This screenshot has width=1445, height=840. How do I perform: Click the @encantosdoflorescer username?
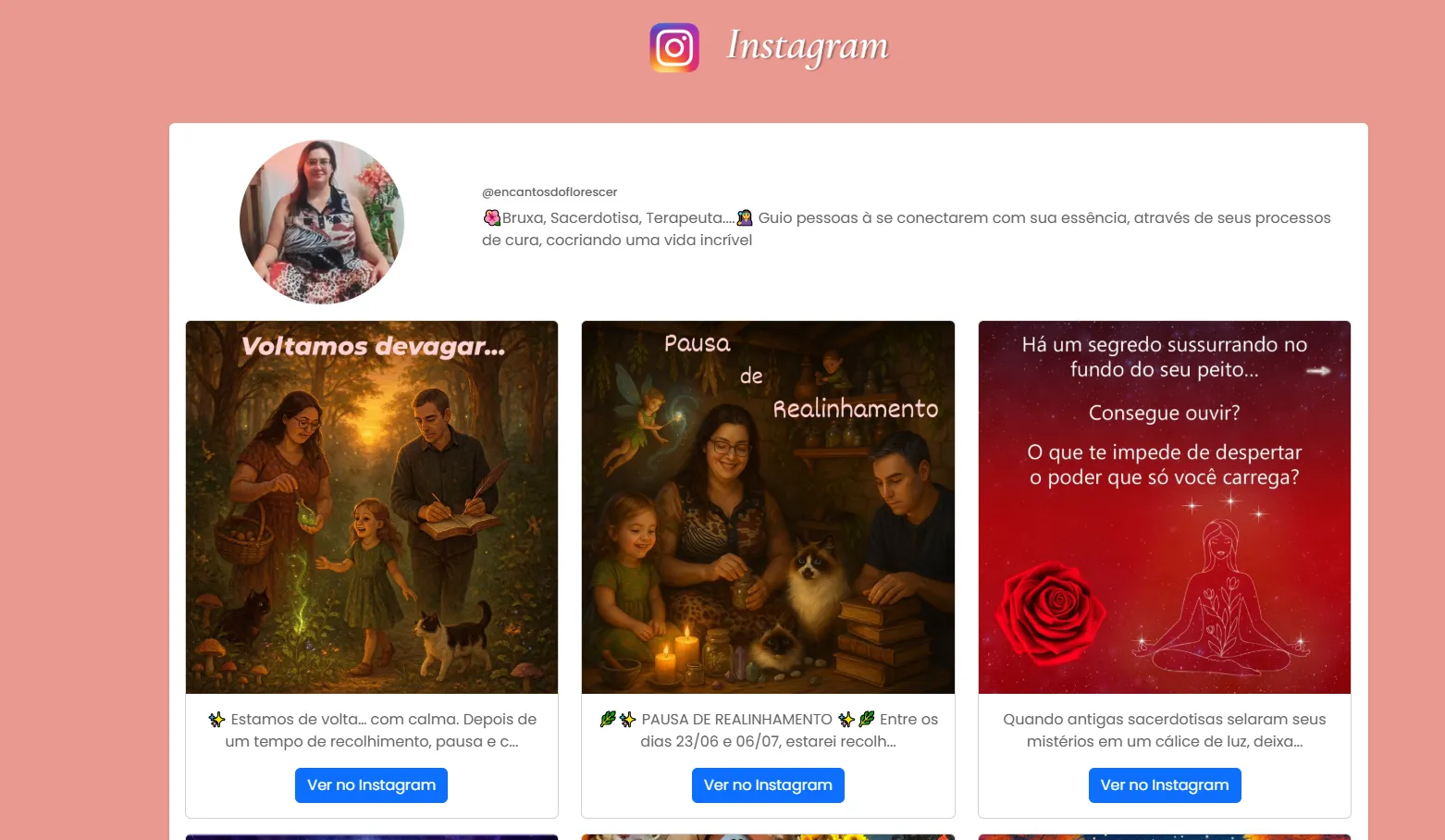tap(550, 191)
